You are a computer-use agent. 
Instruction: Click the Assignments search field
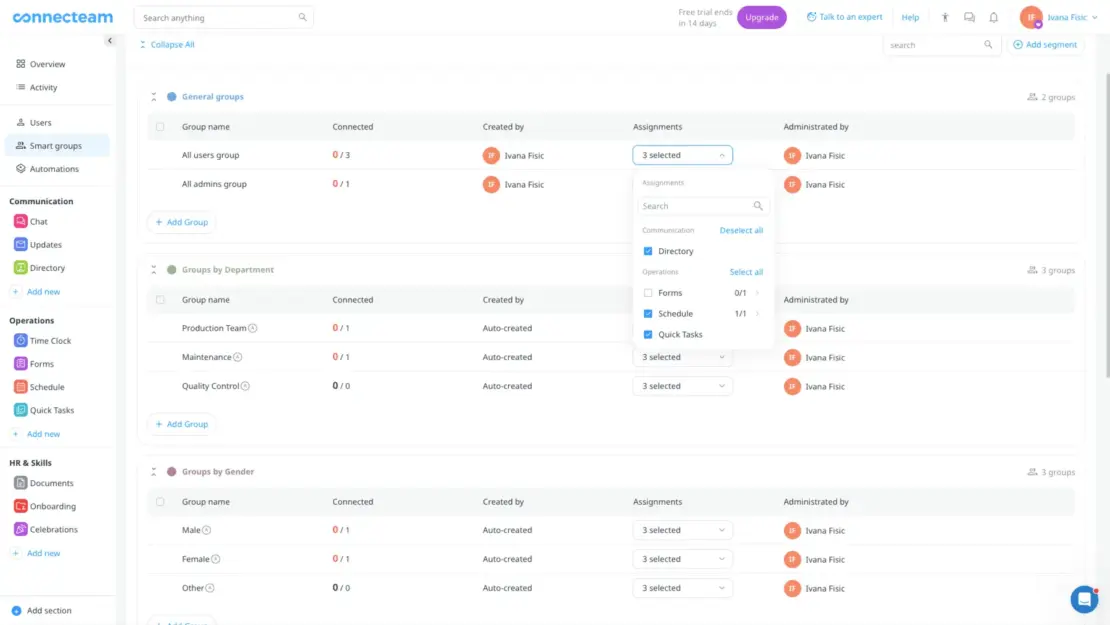pos(702,206)
